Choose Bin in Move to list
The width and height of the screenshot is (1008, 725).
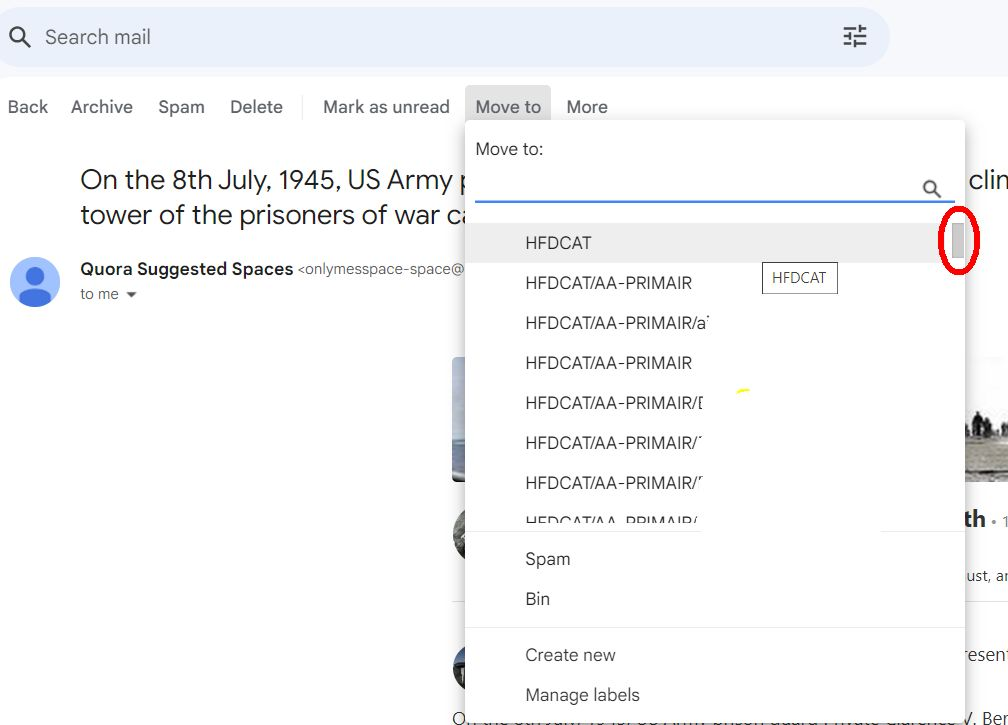538,599
